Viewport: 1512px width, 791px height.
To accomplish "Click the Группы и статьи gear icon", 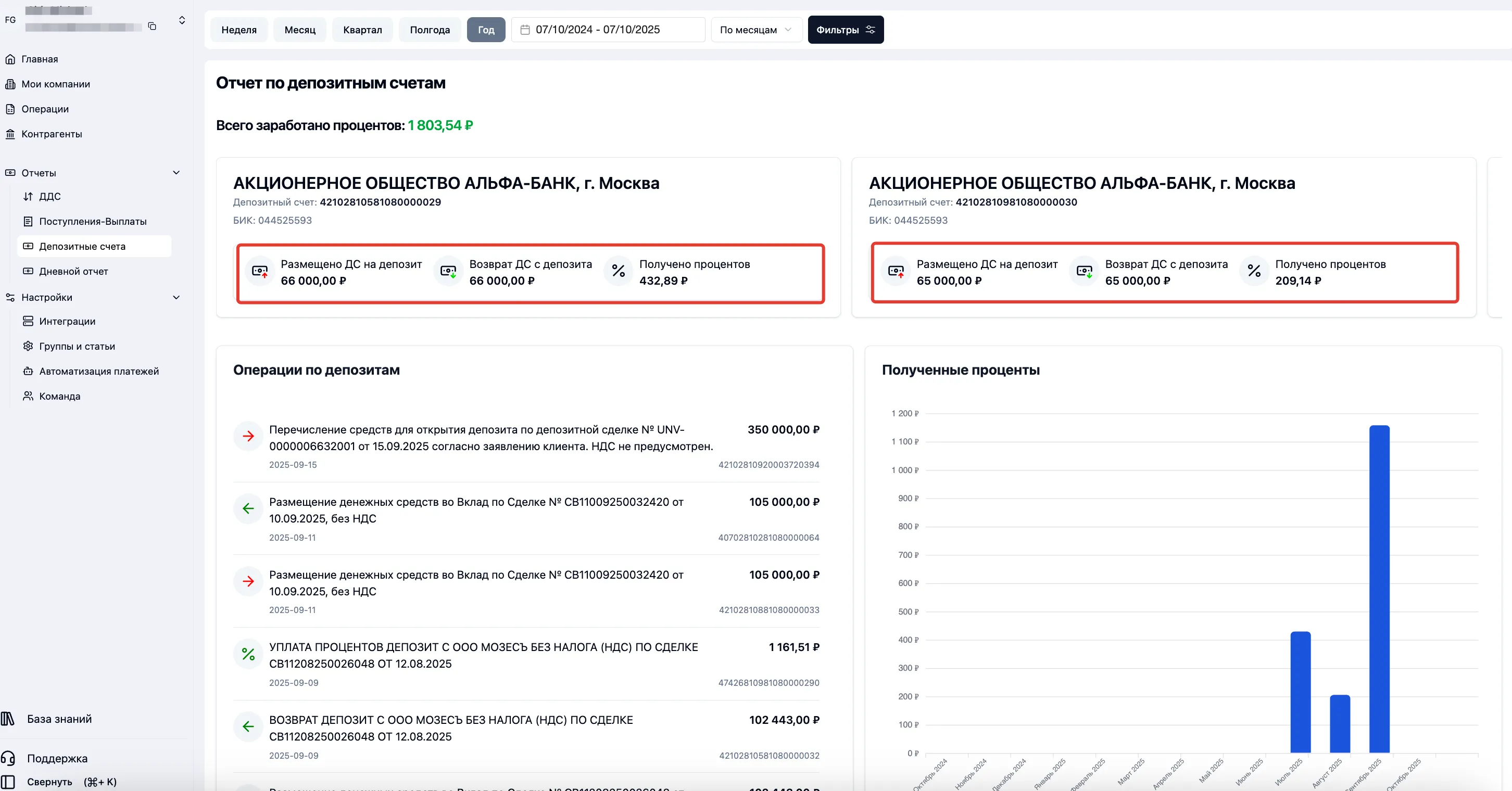I will pos(28,346).
